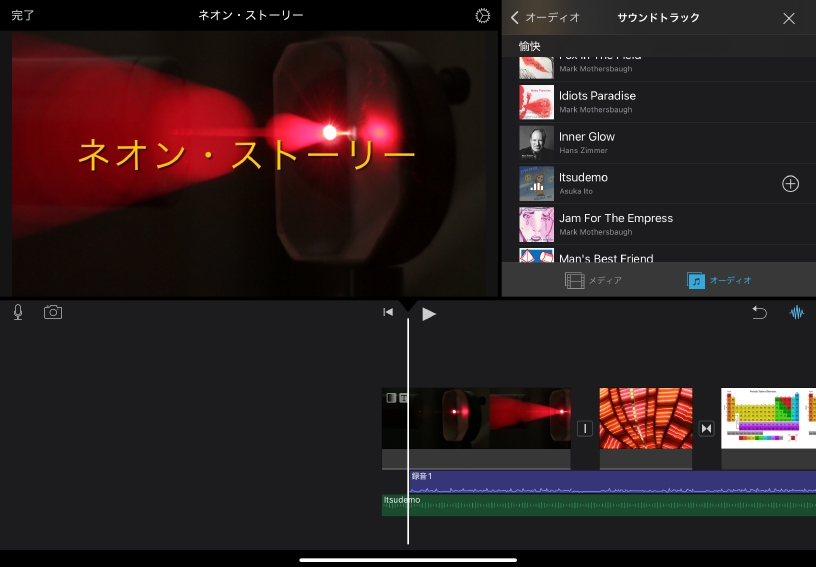Switch to the オーディオ tab
Screen dimensions: 816x567
(719, 281)
